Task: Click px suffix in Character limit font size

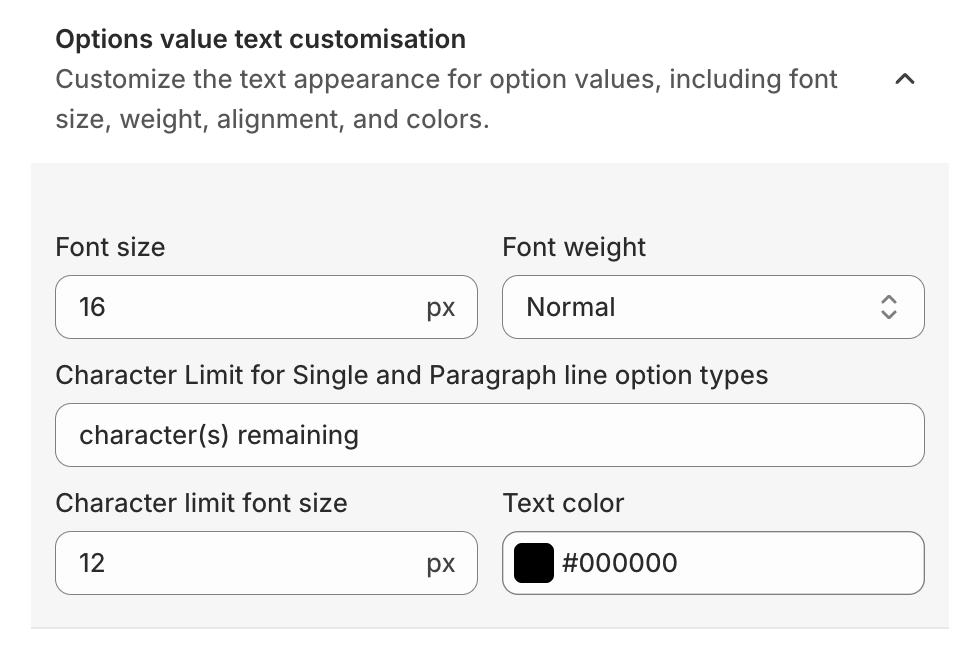Action: pos(441,564)
